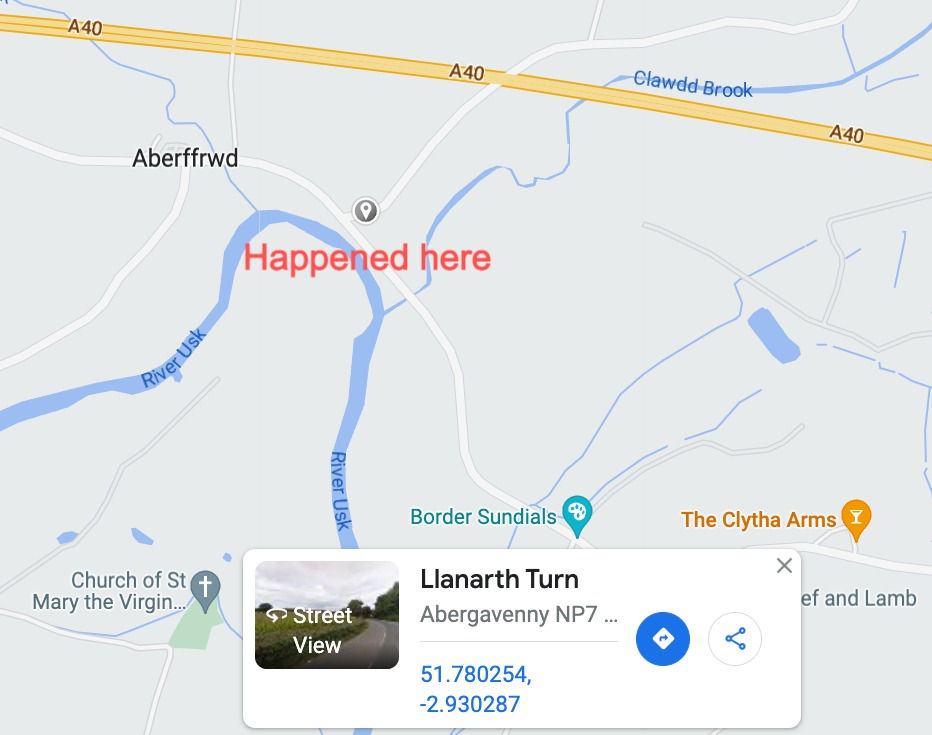Viewport: 932px width, 735px height.
Task: Click the vertical River Usk label
Action: [x=341, y=491]
